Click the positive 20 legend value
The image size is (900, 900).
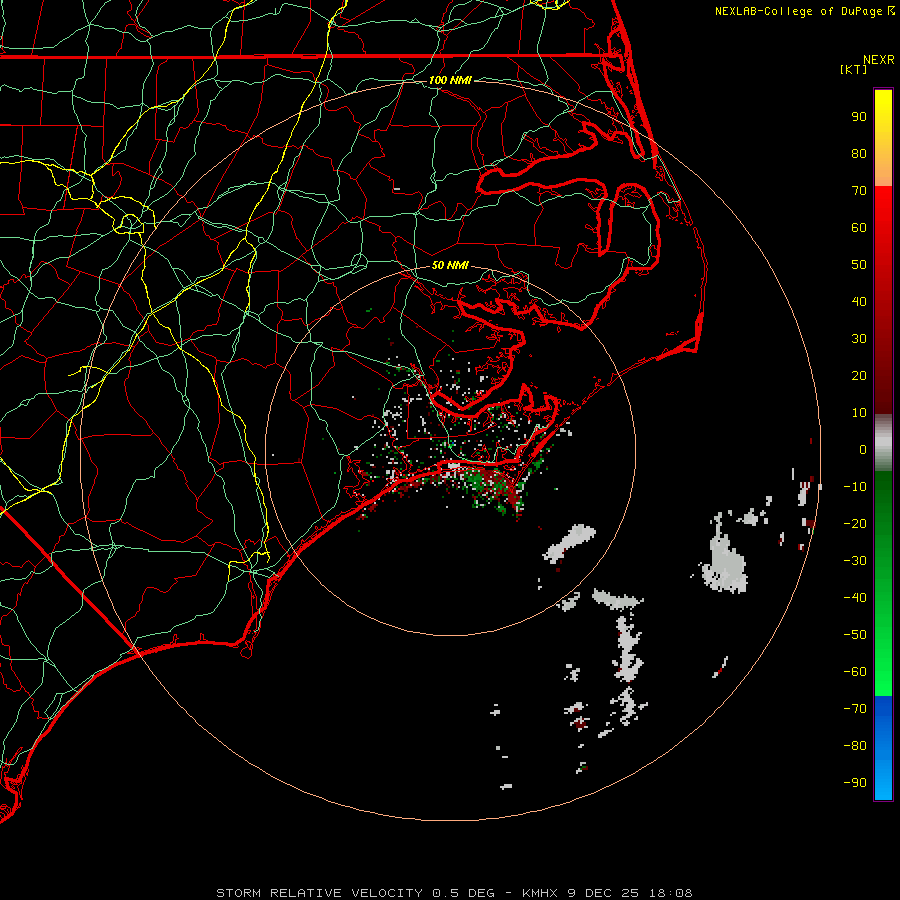pos(859,376)
